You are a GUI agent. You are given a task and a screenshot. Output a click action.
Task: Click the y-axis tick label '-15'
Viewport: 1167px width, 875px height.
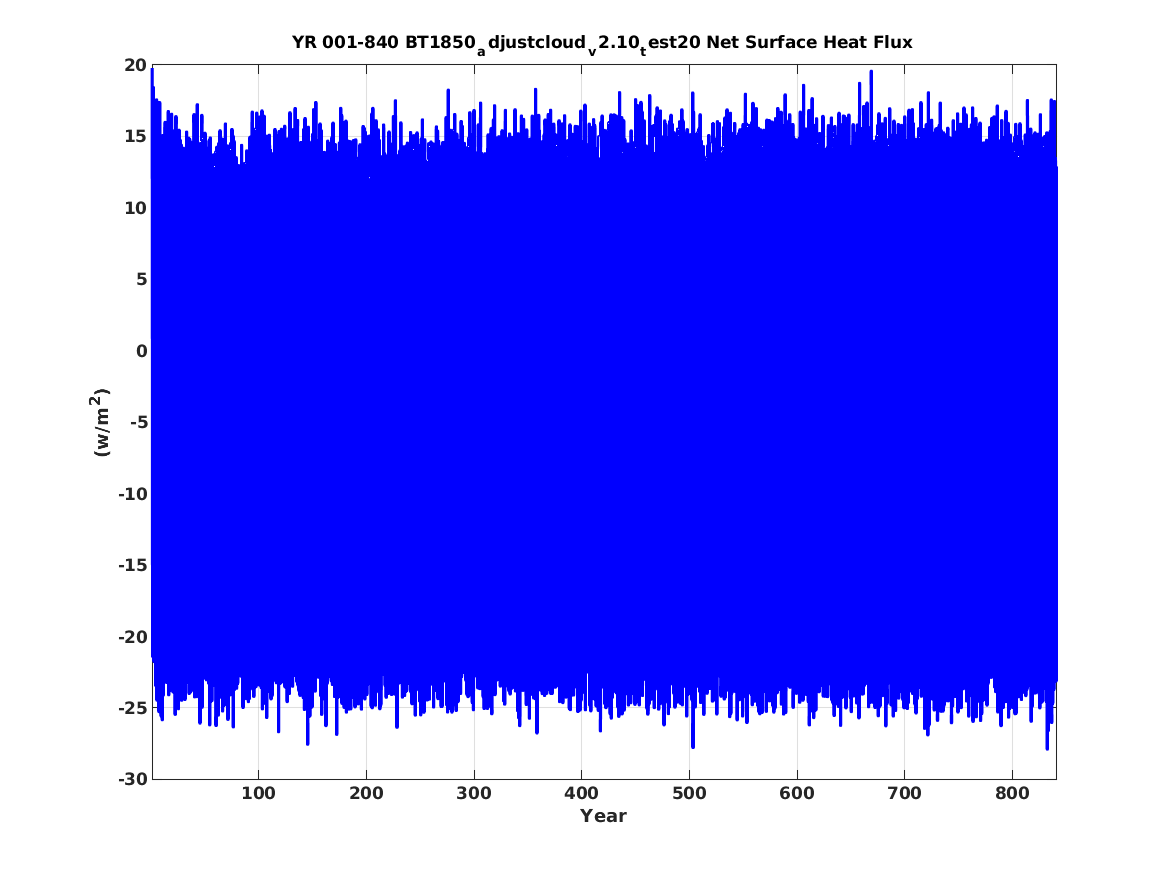(x=133, y=565)
